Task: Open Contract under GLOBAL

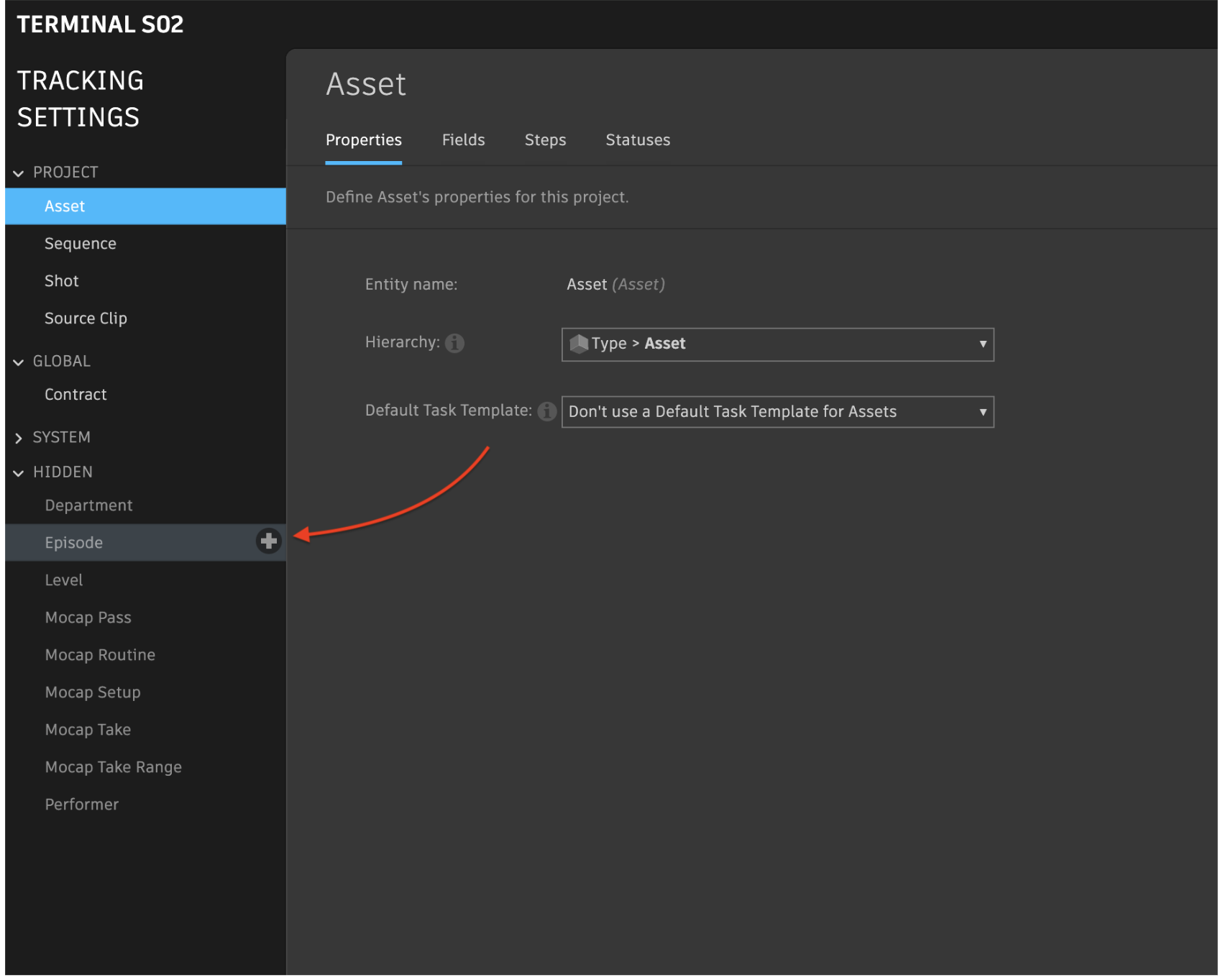Action: (75, 394)
